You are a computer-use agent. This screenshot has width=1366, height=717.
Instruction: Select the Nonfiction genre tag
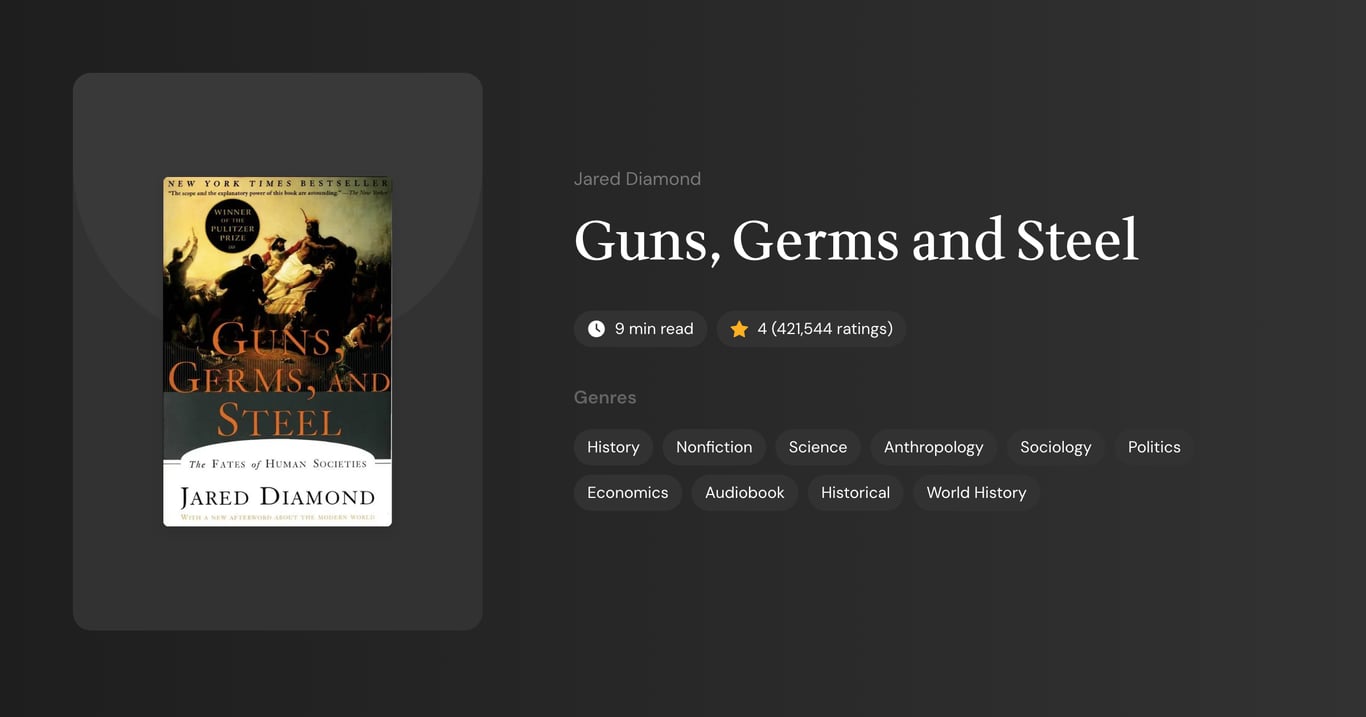point(713,447)
